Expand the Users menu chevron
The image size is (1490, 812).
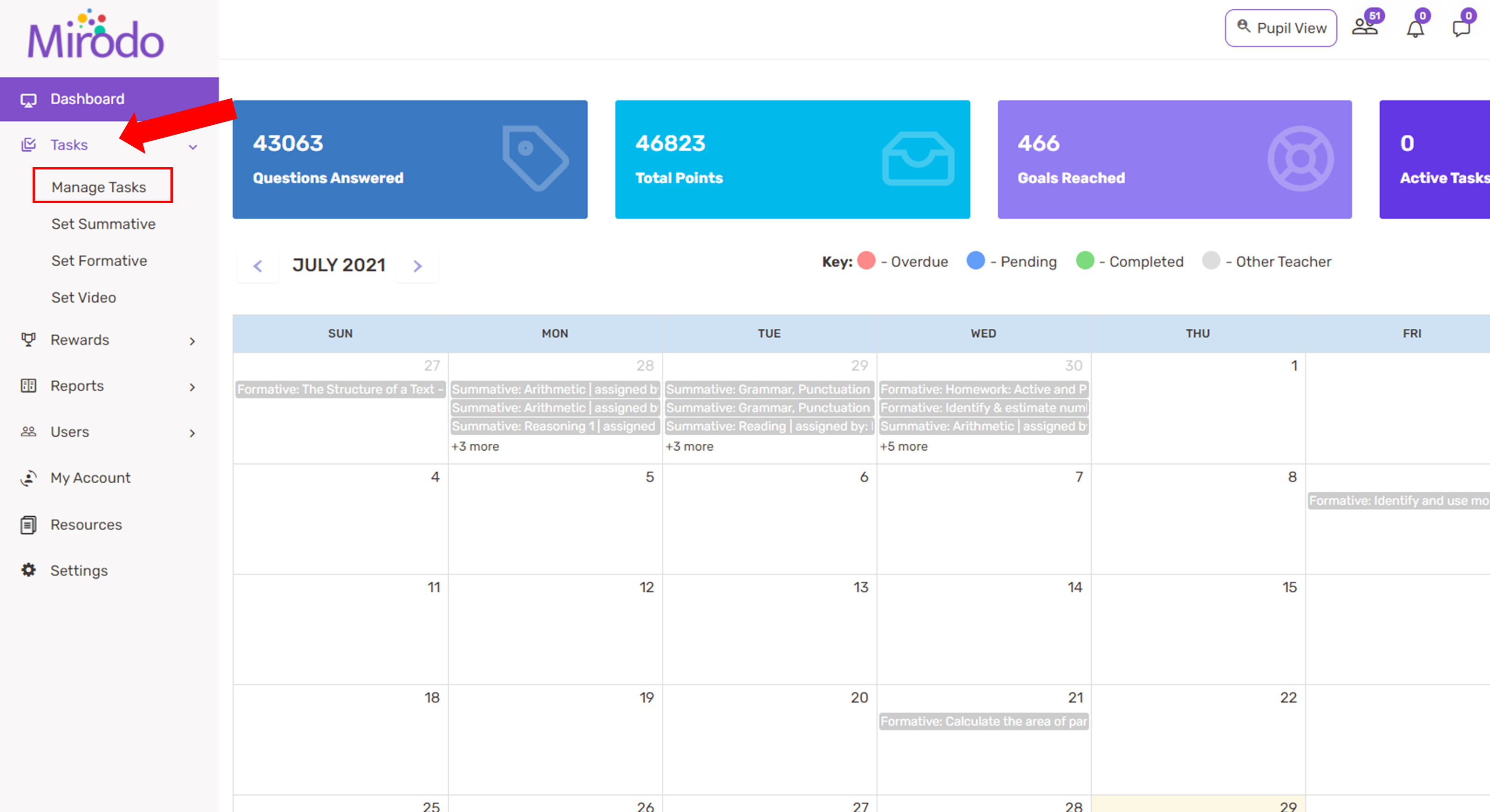193,433
